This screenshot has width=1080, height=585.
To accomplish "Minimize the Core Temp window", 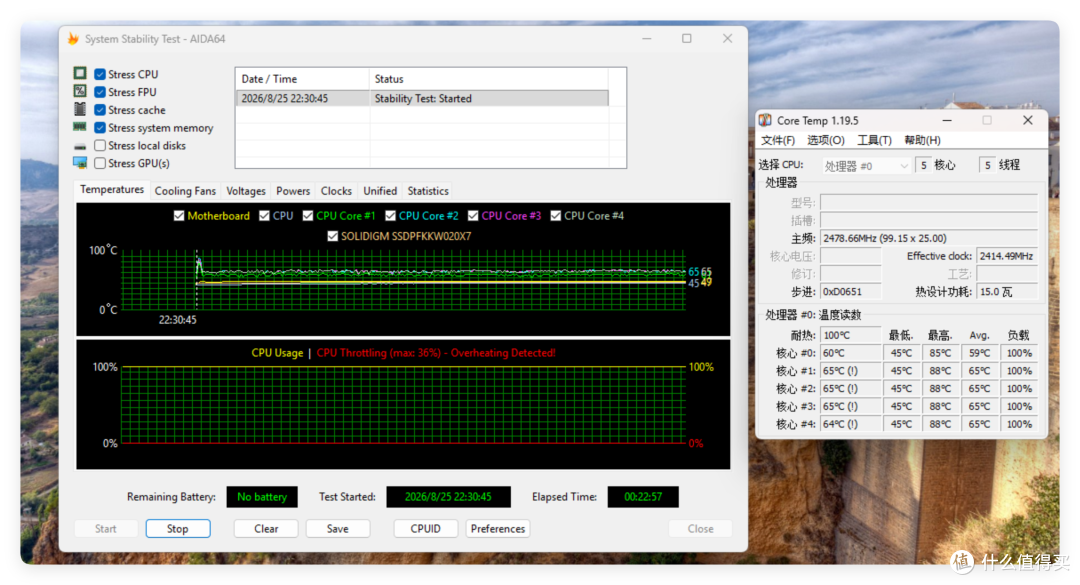I will pyautogui.click(x=947, y=120).
